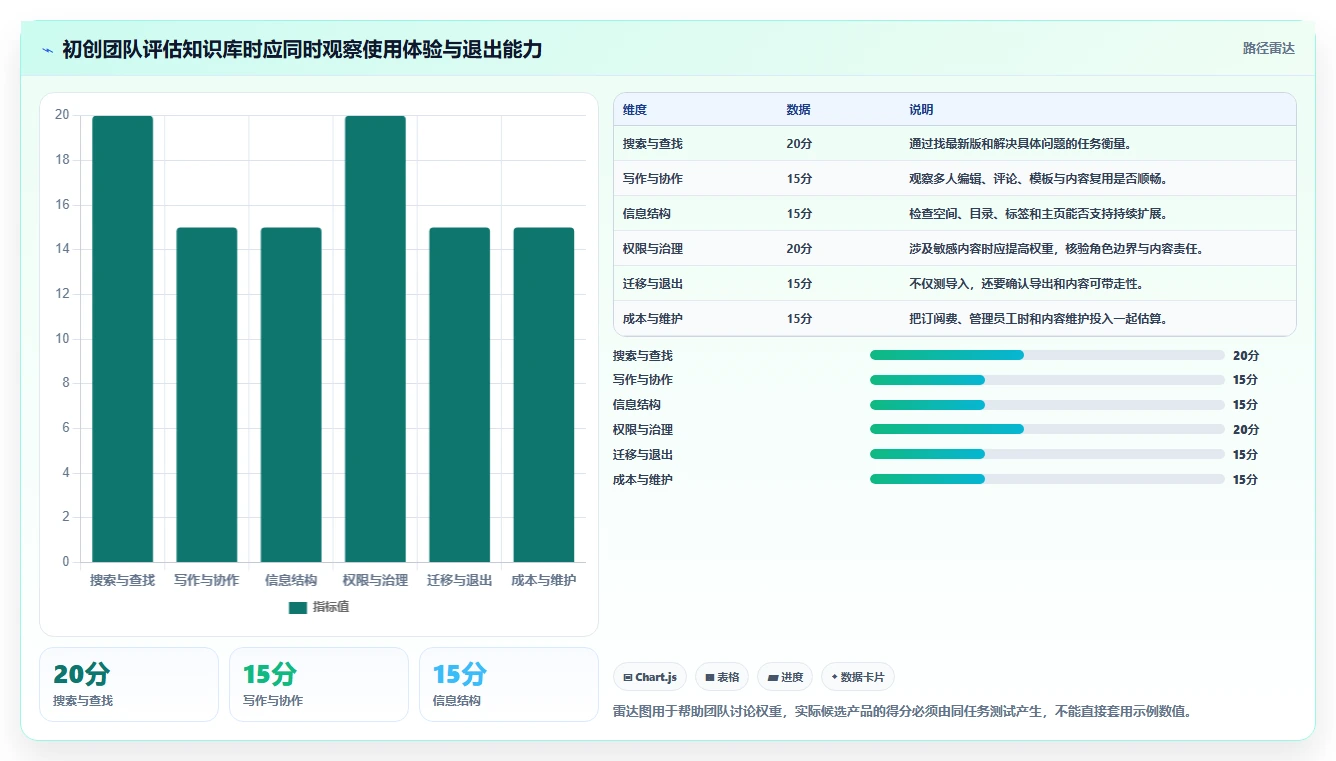Open the 15分 写作与协作 data card
Viewport: 1336px width, 761px height.
pyautogui.click(x=319, y=684)
